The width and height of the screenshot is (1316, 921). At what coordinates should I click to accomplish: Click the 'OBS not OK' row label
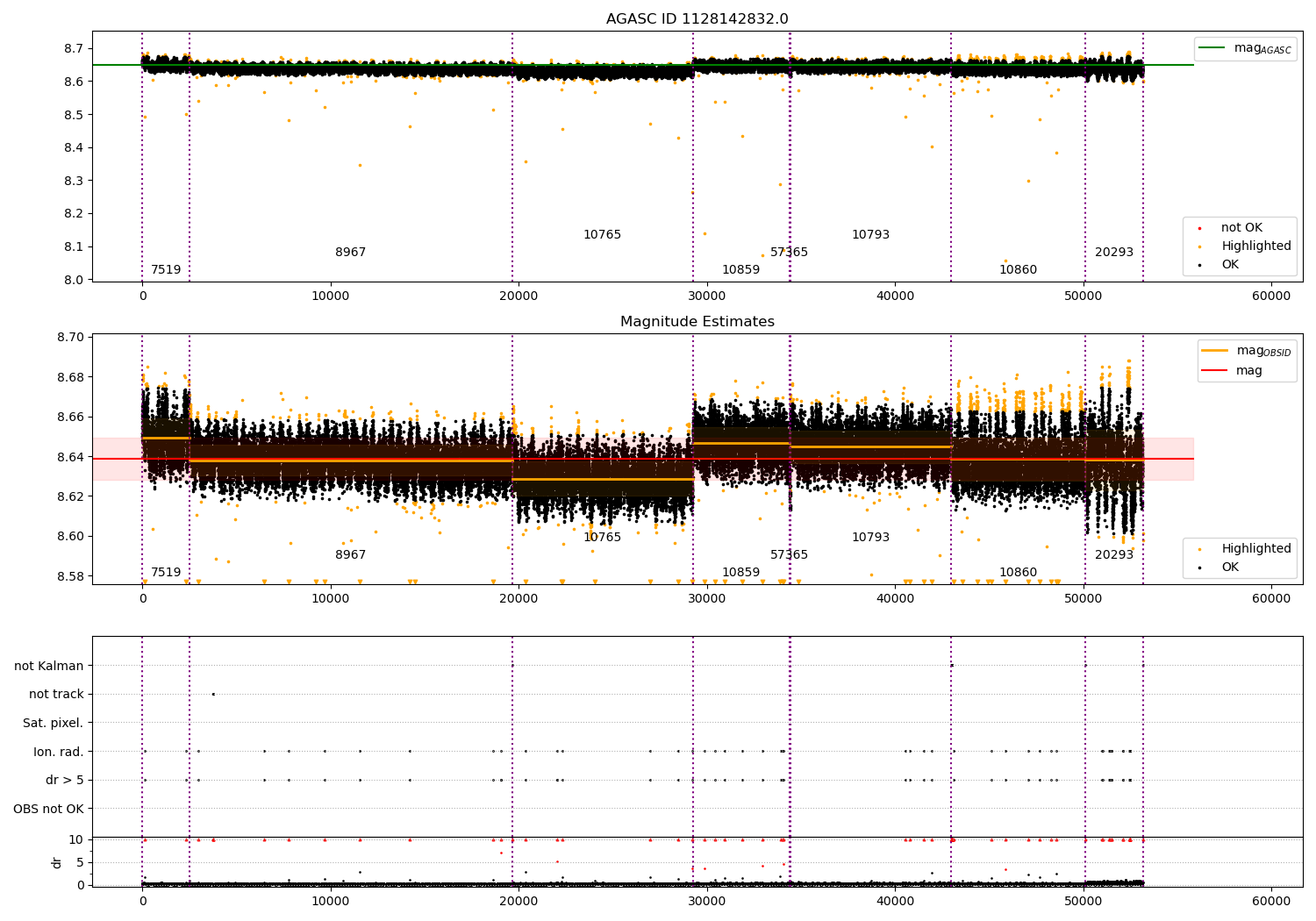(49, 809)
